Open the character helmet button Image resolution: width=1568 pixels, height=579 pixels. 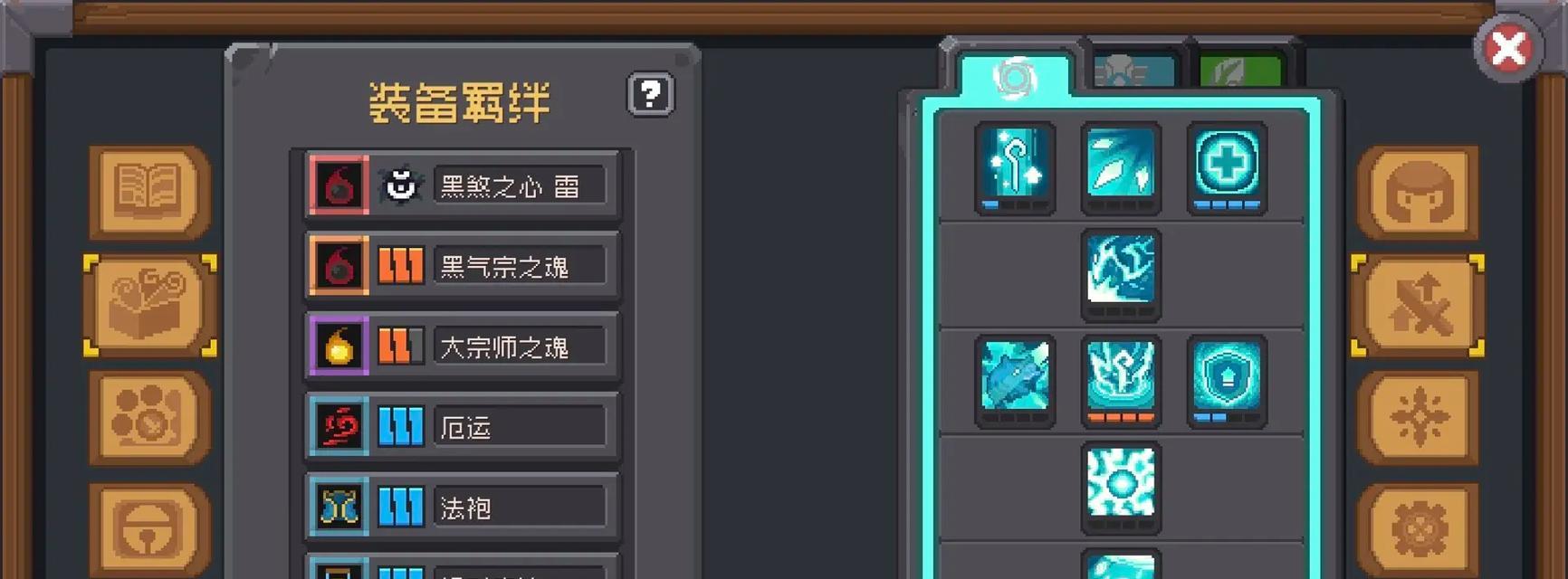click(x=1418, y=192)
